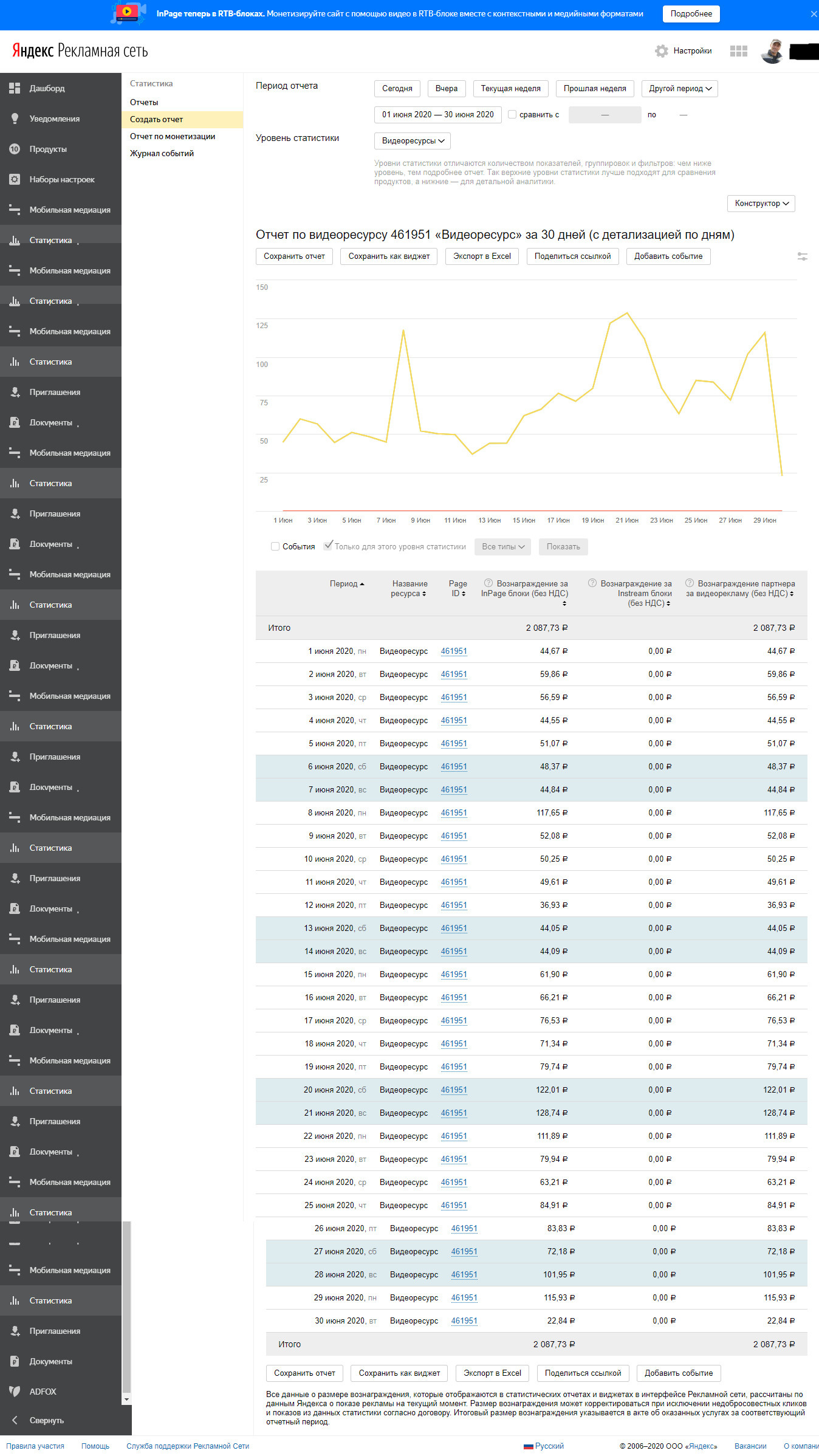Open the "Другой период" dropdown
Screen dimensions: 819x1456
[679, 89]
